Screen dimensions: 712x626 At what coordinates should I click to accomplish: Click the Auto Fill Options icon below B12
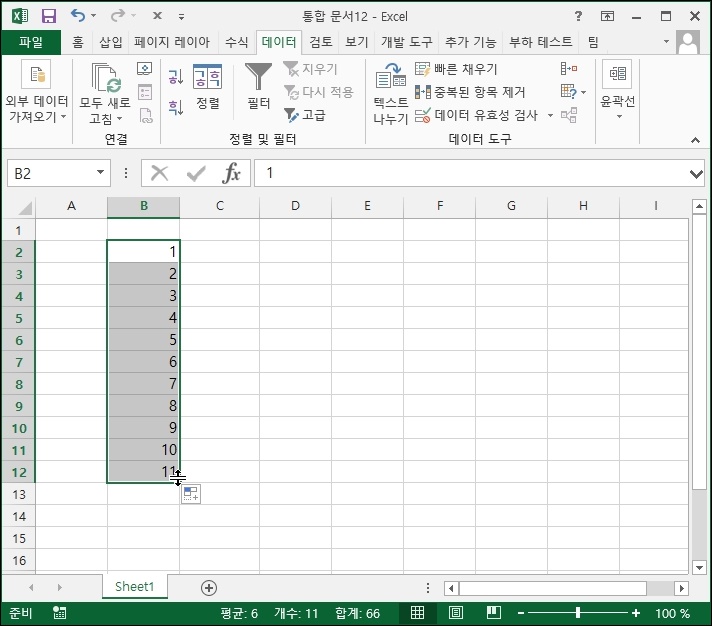tap(191, 494)
